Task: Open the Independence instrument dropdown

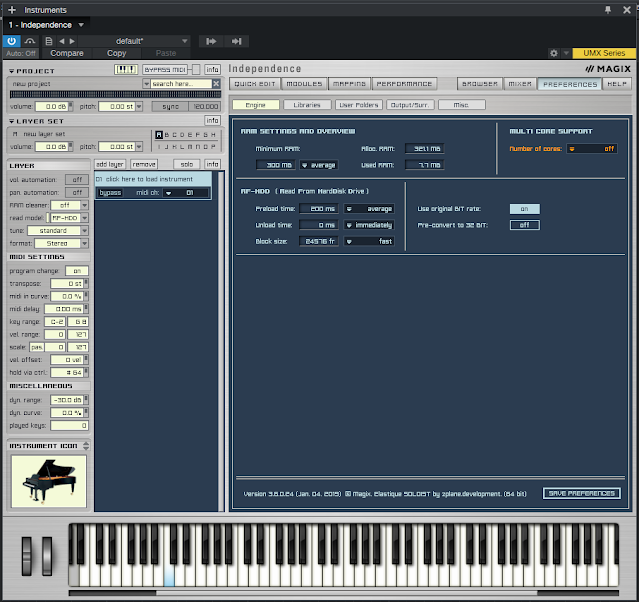Action: point(81,25)
